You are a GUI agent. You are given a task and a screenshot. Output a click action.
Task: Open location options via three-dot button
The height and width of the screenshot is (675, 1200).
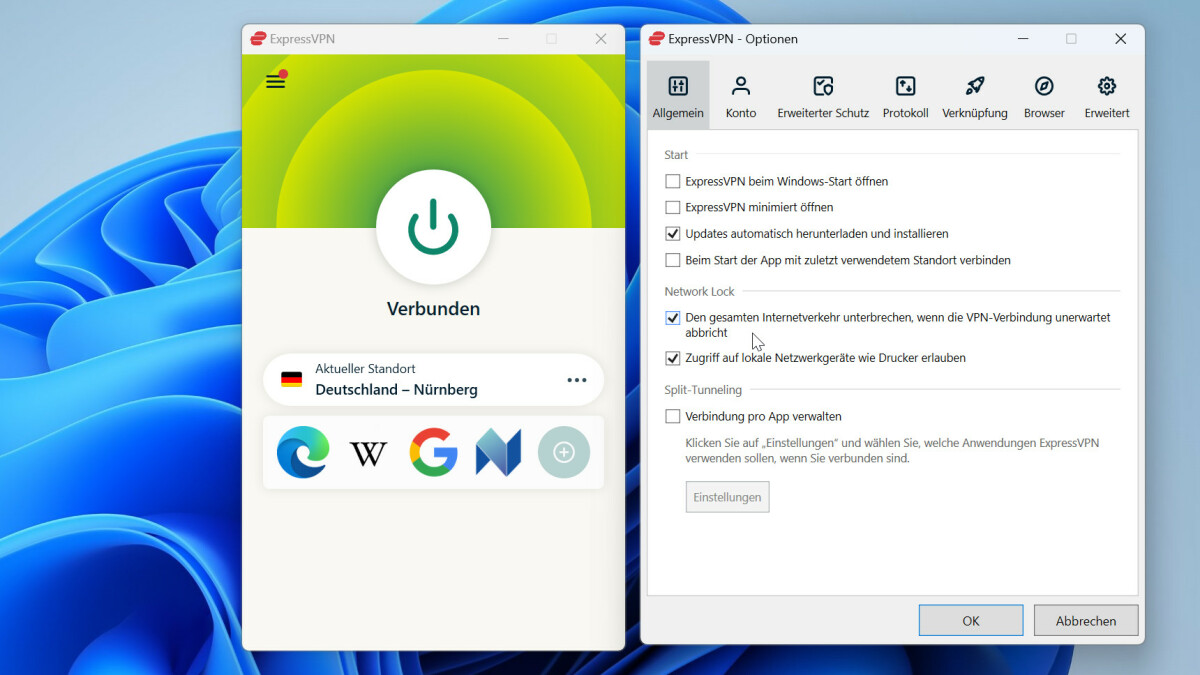[x=576, y=379]
